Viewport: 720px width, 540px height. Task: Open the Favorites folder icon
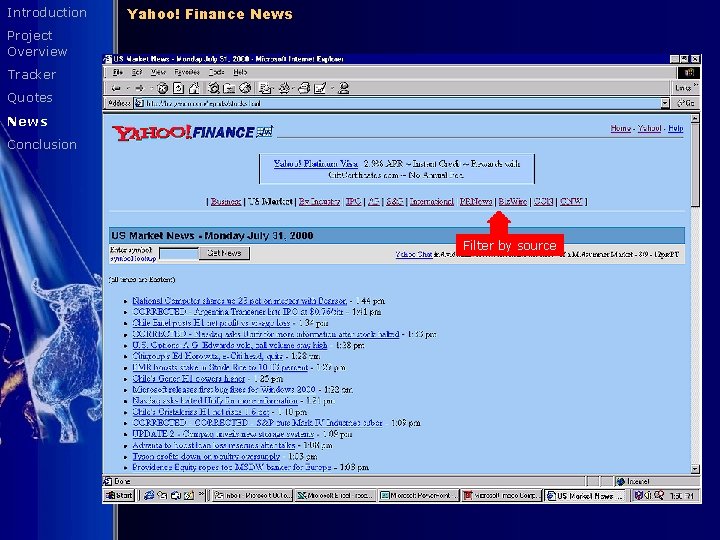coord(229,88)
